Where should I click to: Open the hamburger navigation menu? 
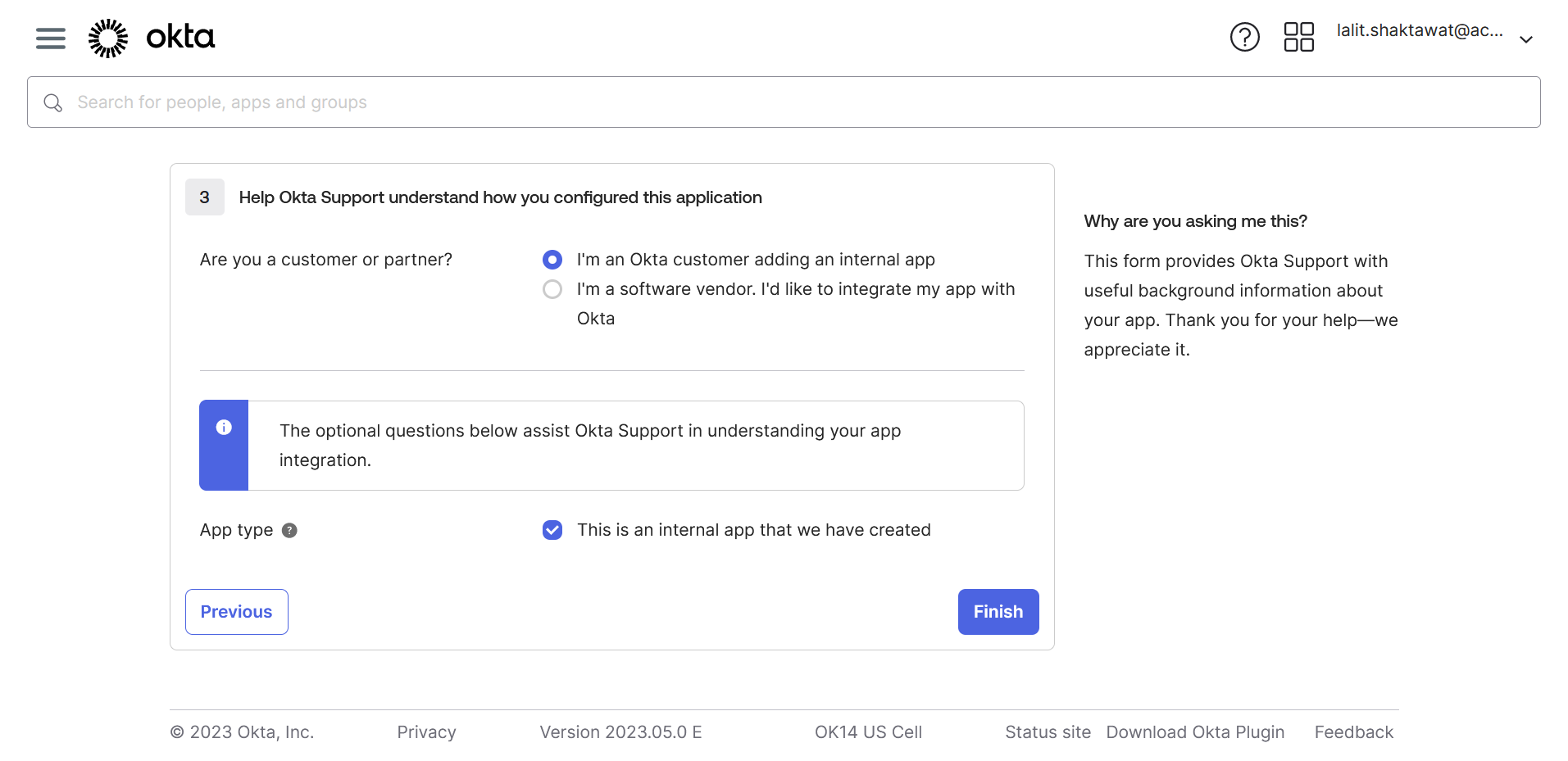tap(51, 39)
